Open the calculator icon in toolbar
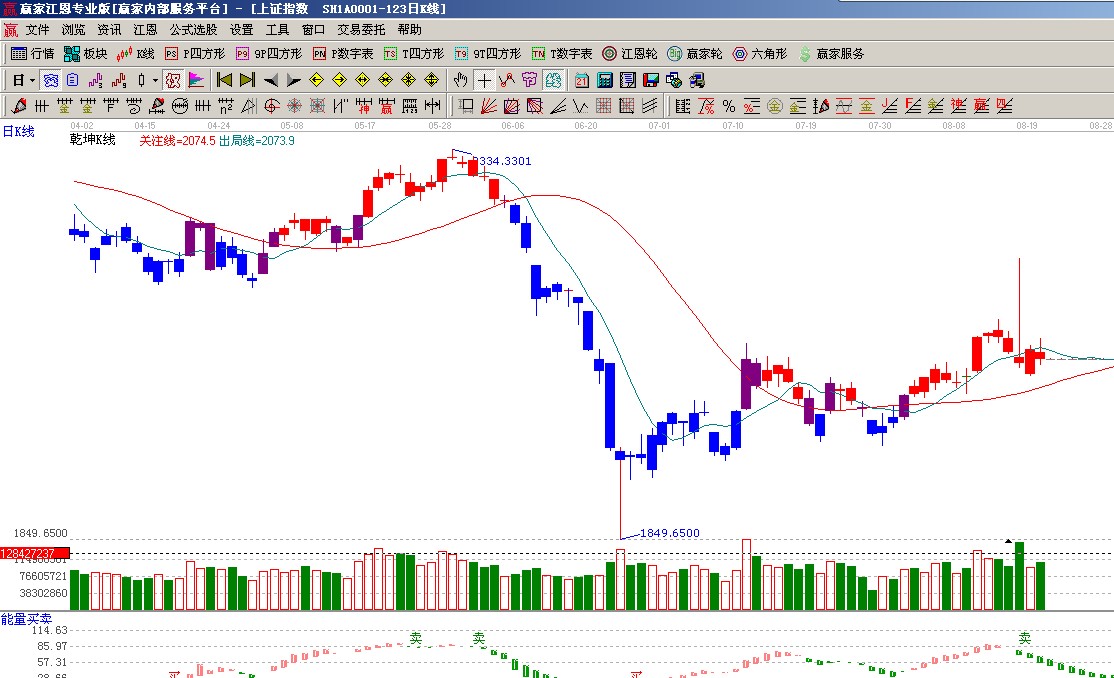This screenshot has height=678, width=1114. [x=606, y=80]
